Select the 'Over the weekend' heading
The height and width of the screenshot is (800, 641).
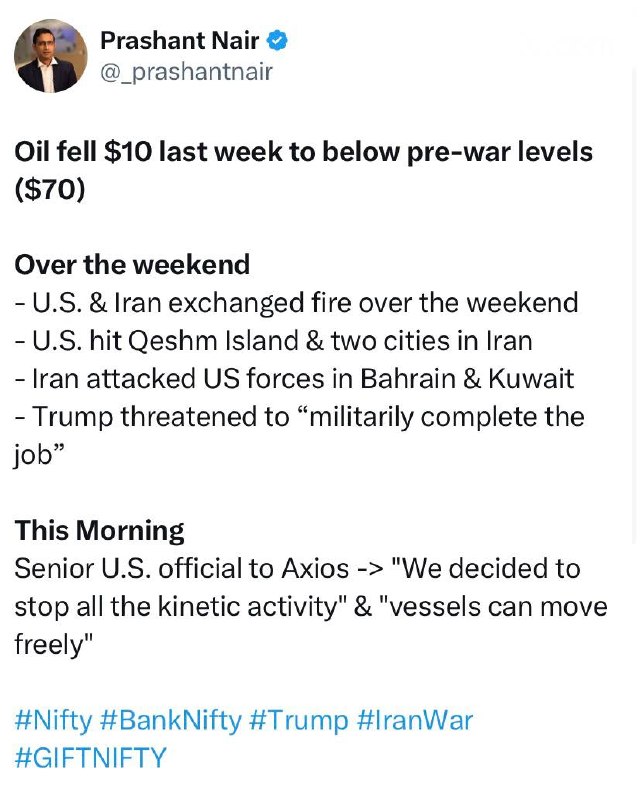(132, 265)
